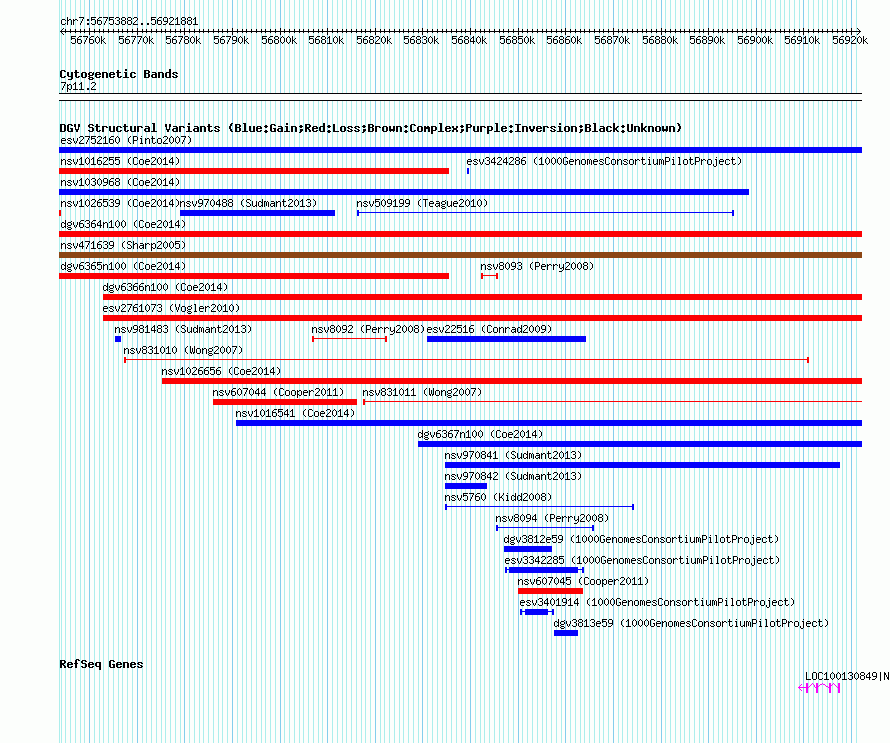This screenshot has width=890, height=743.
Task: Click the red nsv8092 interval line
Action: click(350, 339)
